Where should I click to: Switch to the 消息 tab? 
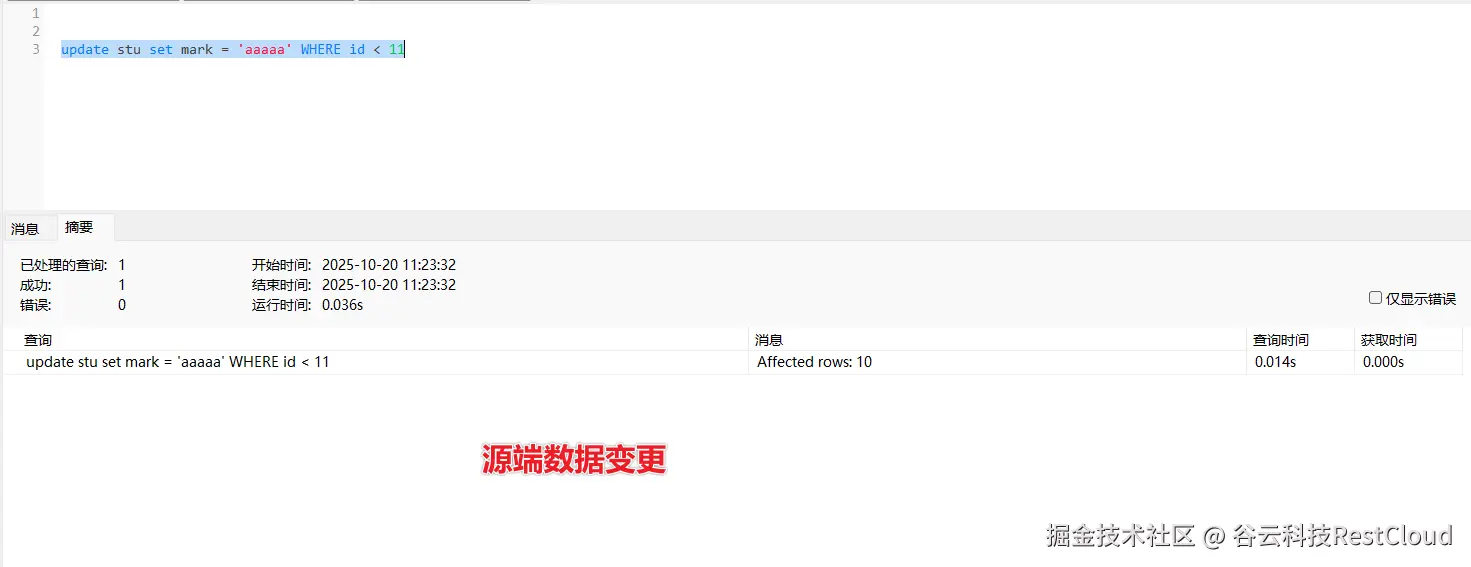coord(25,228)
